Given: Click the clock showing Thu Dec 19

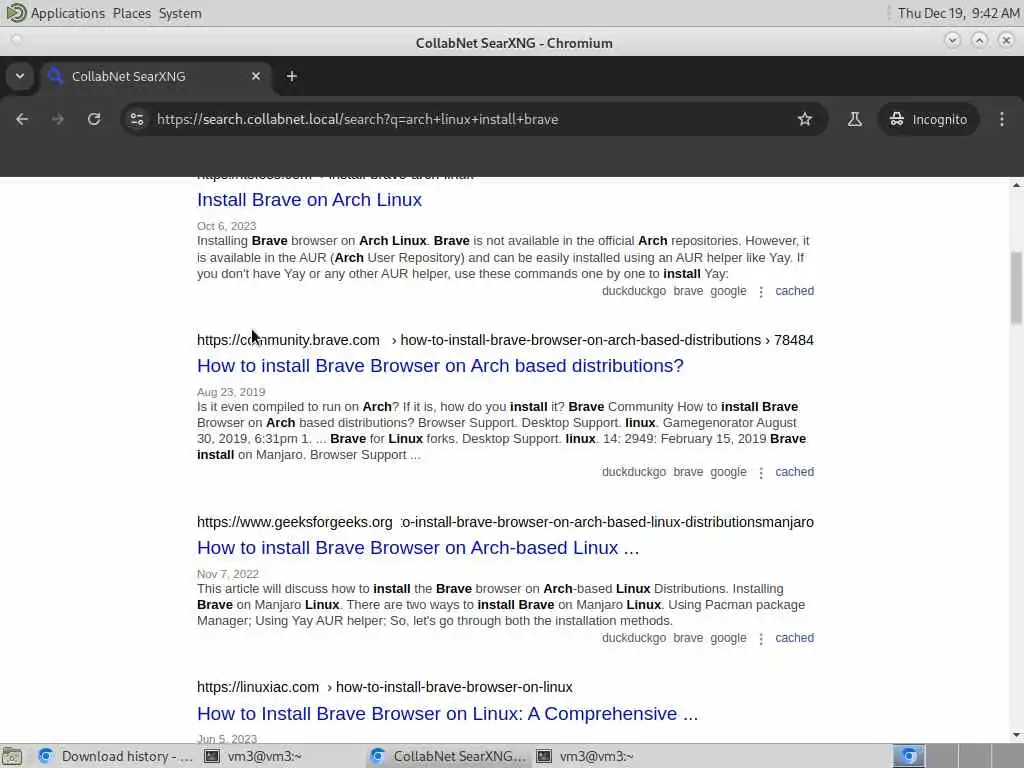Looking at the screenshot, I should pos(958,13).
